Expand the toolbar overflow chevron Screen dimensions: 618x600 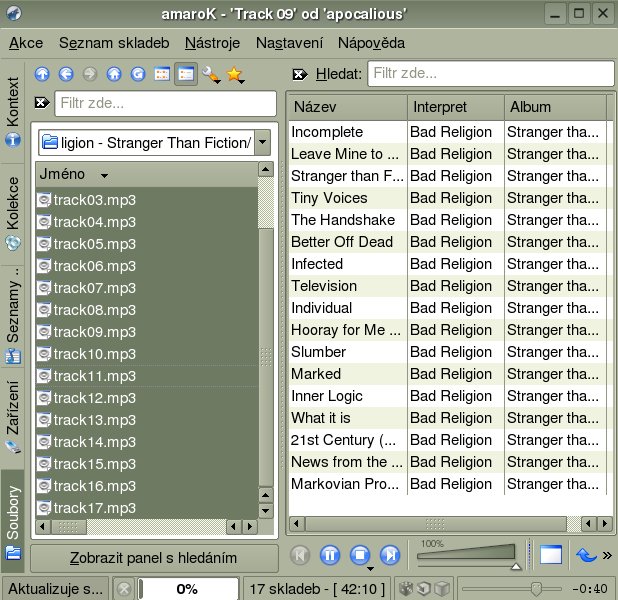tap(607, 555)
